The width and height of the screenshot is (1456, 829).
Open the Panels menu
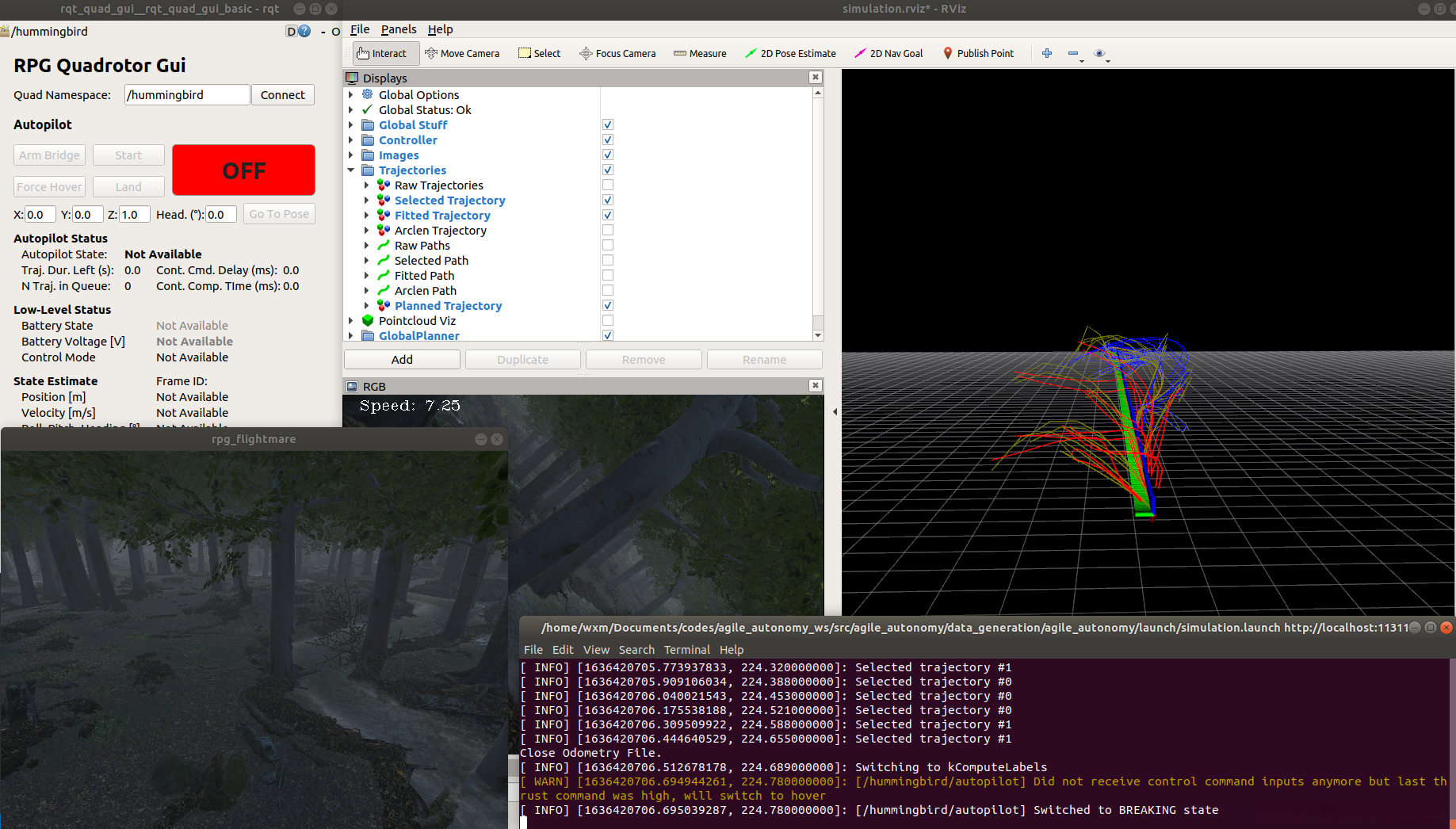pos(398,29)
